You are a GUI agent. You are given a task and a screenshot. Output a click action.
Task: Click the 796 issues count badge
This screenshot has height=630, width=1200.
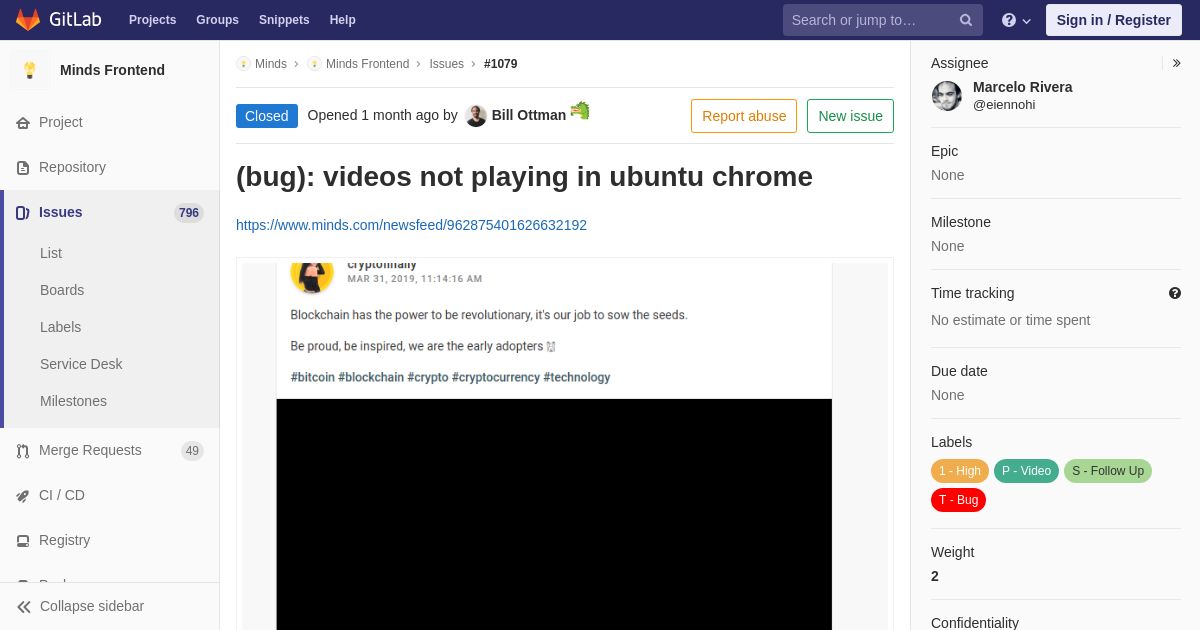click(x=188, y=213)
